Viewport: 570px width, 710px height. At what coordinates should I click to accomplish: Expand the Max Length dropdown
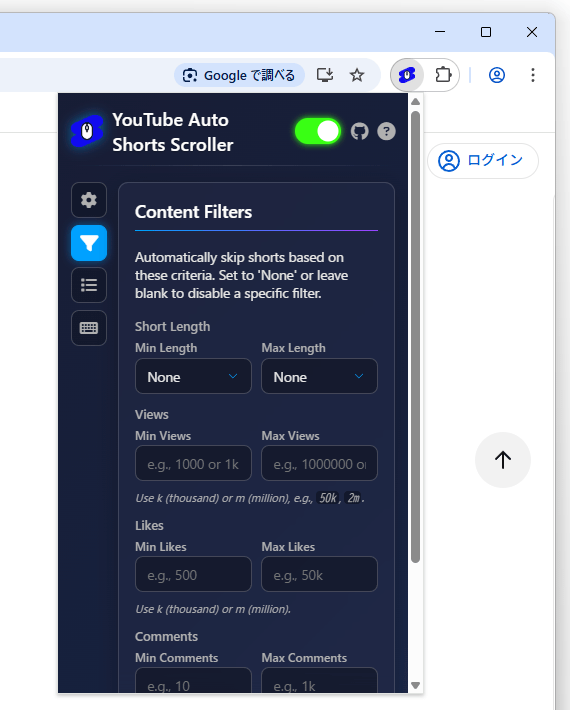(319, 376)
